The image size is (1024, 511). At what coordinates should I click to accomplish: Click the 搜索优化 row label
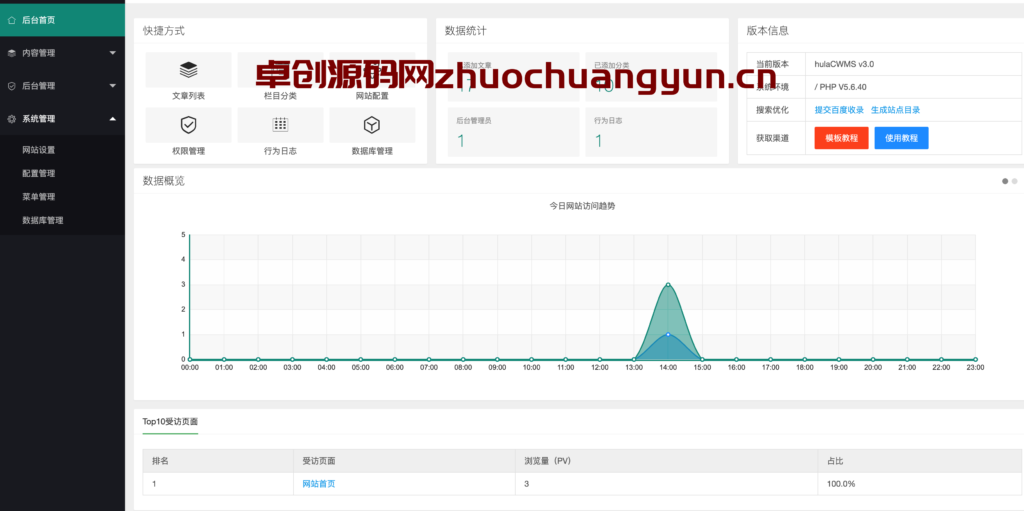coord(773,110)
